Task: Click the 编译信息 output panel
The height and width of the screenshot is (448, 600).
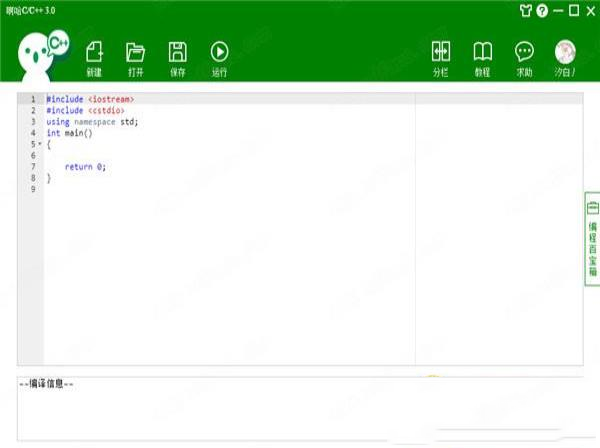Action: point(300,410)
